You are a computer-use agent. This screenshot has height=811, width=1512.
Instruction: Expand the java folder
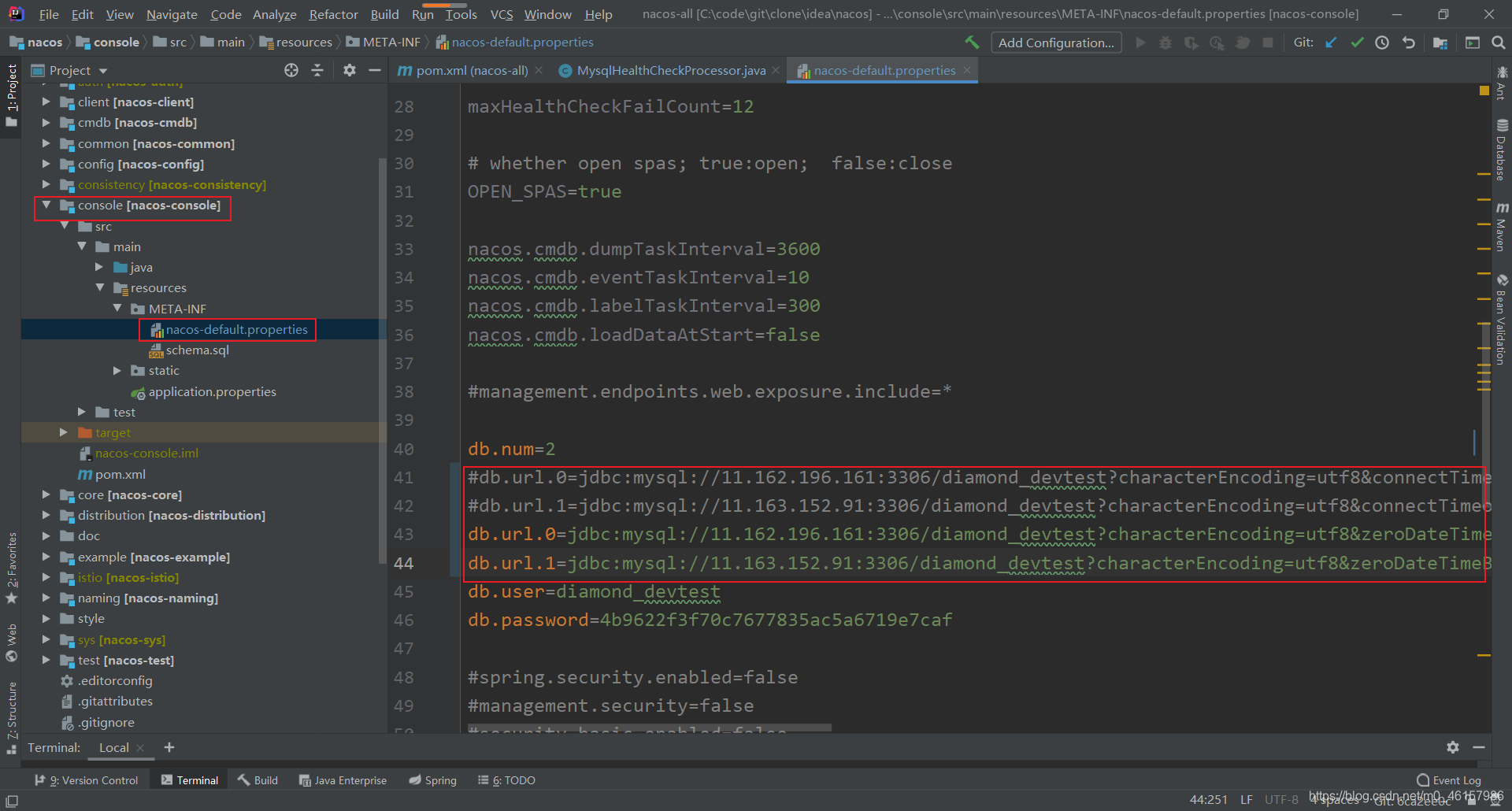pyautogui.click(x=99, y=267)
